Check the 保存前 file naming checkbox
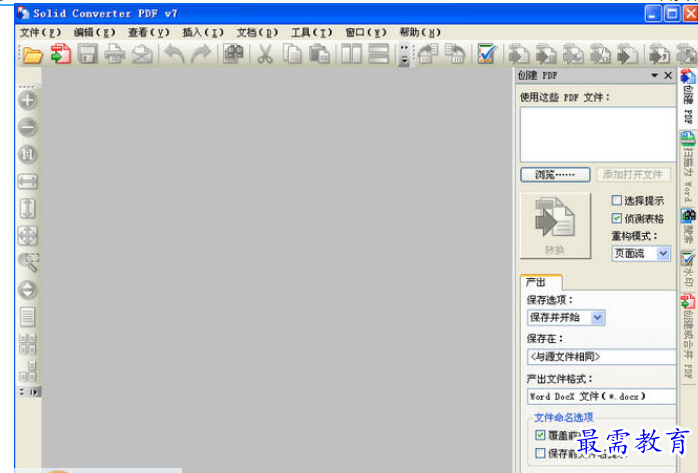Viewport: 698px width, 473px height. (540, 453)
